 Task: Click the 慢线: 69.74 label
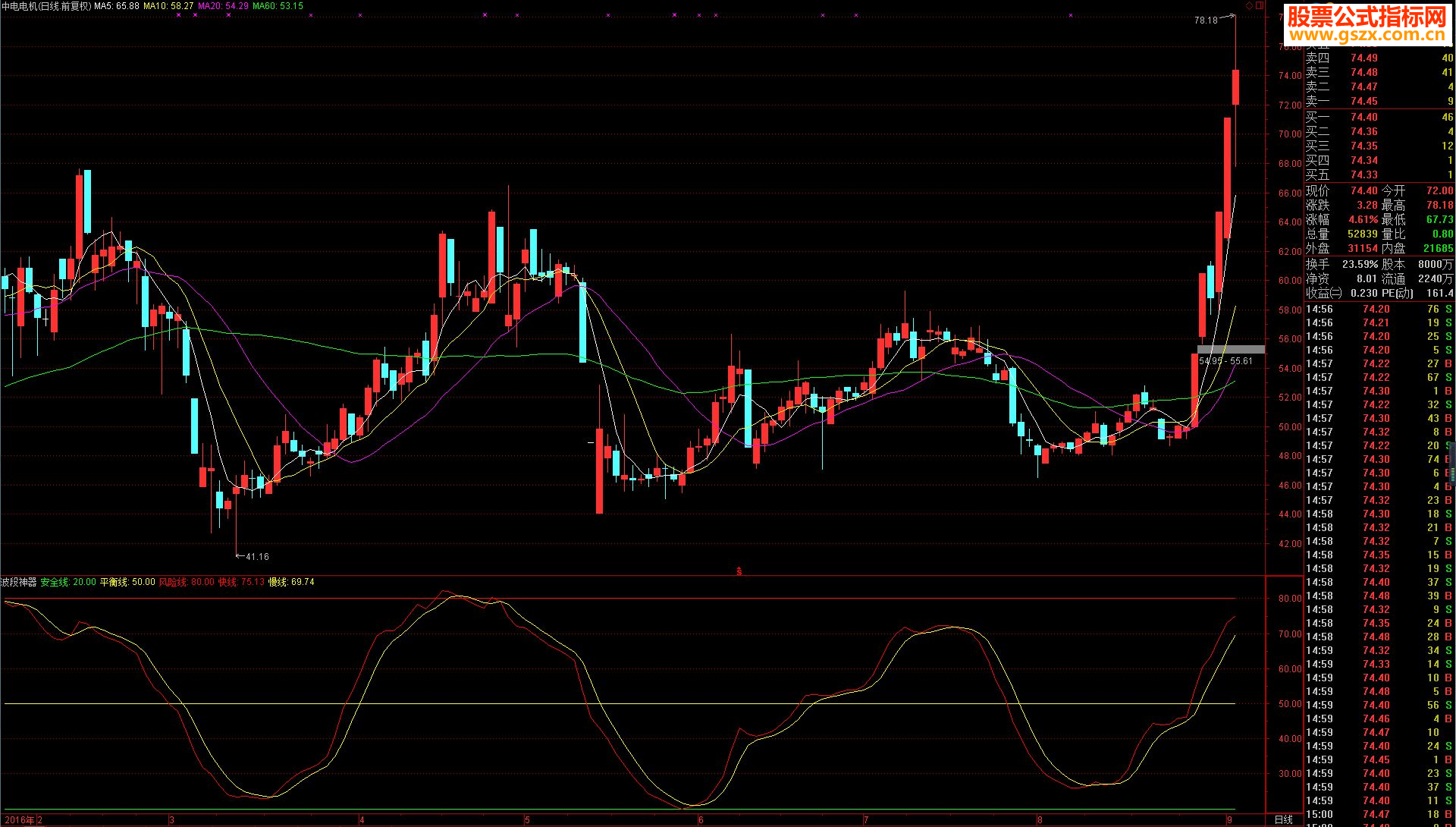[292, 582]
